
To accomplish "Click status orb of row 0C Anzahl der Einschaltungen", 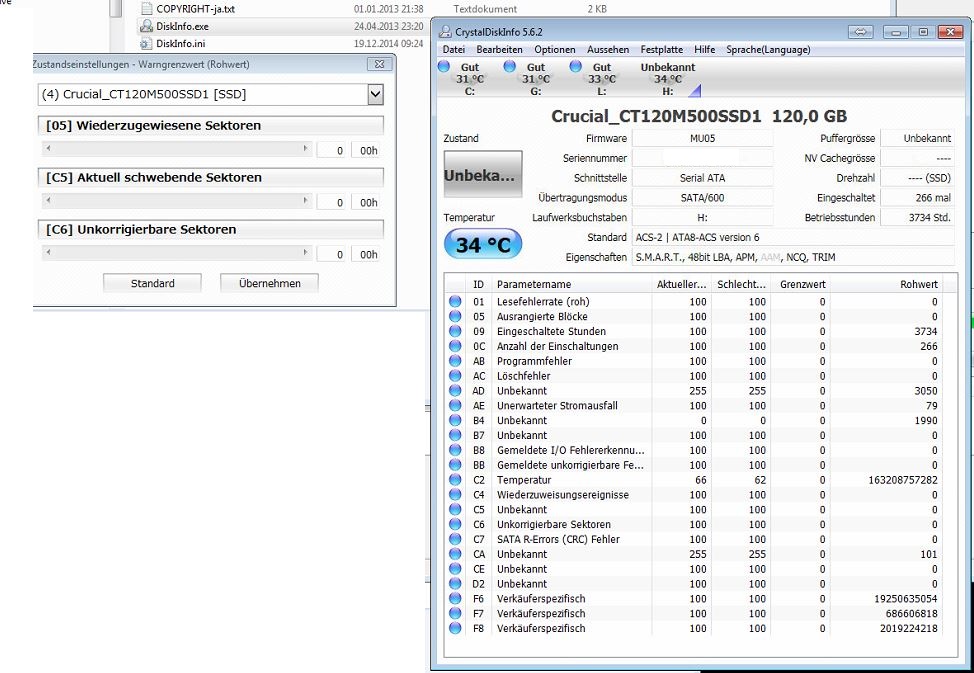I will coord(455,346).
